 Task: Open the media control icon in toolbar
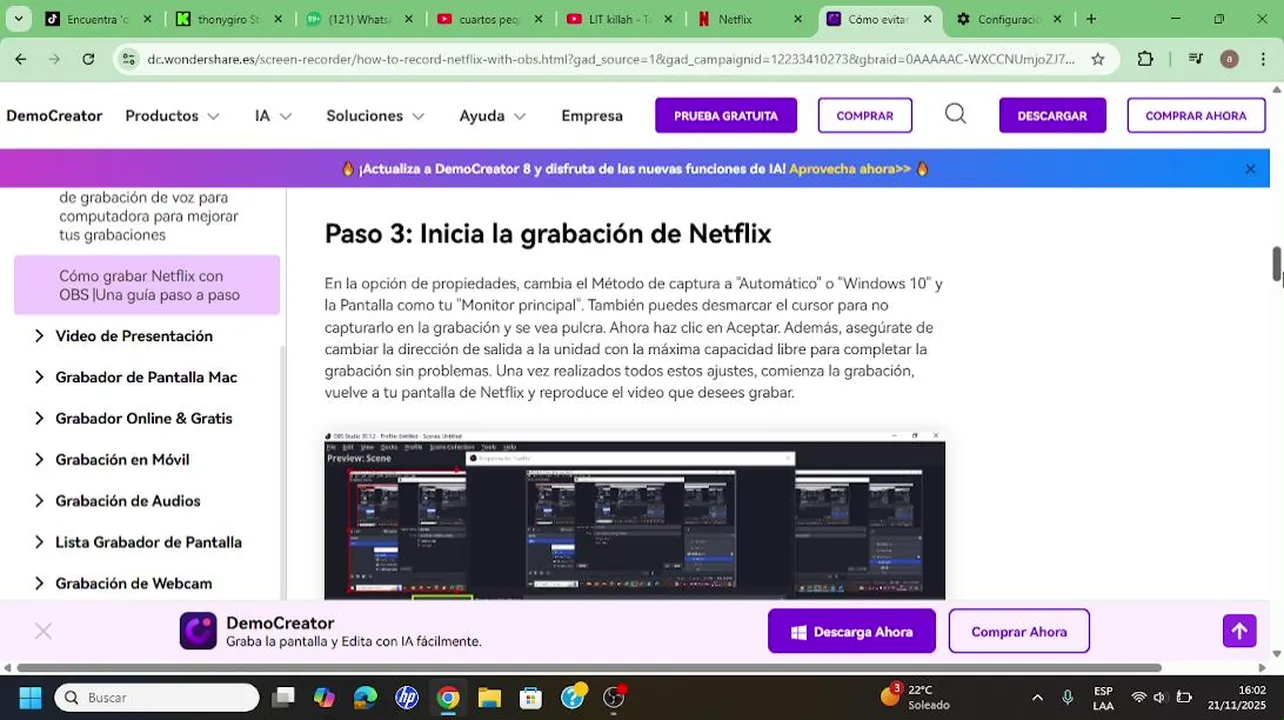(1195, 59)
